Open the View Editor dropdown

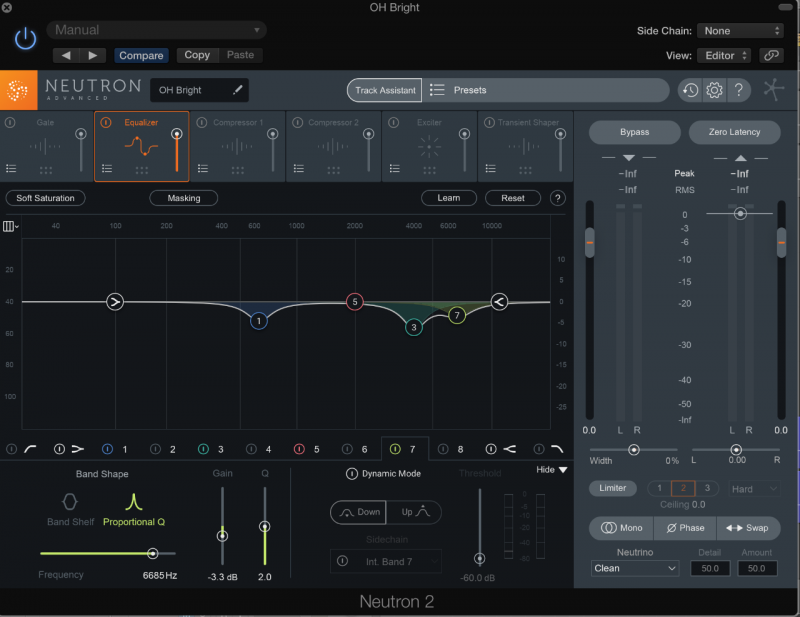pos(724,56)
